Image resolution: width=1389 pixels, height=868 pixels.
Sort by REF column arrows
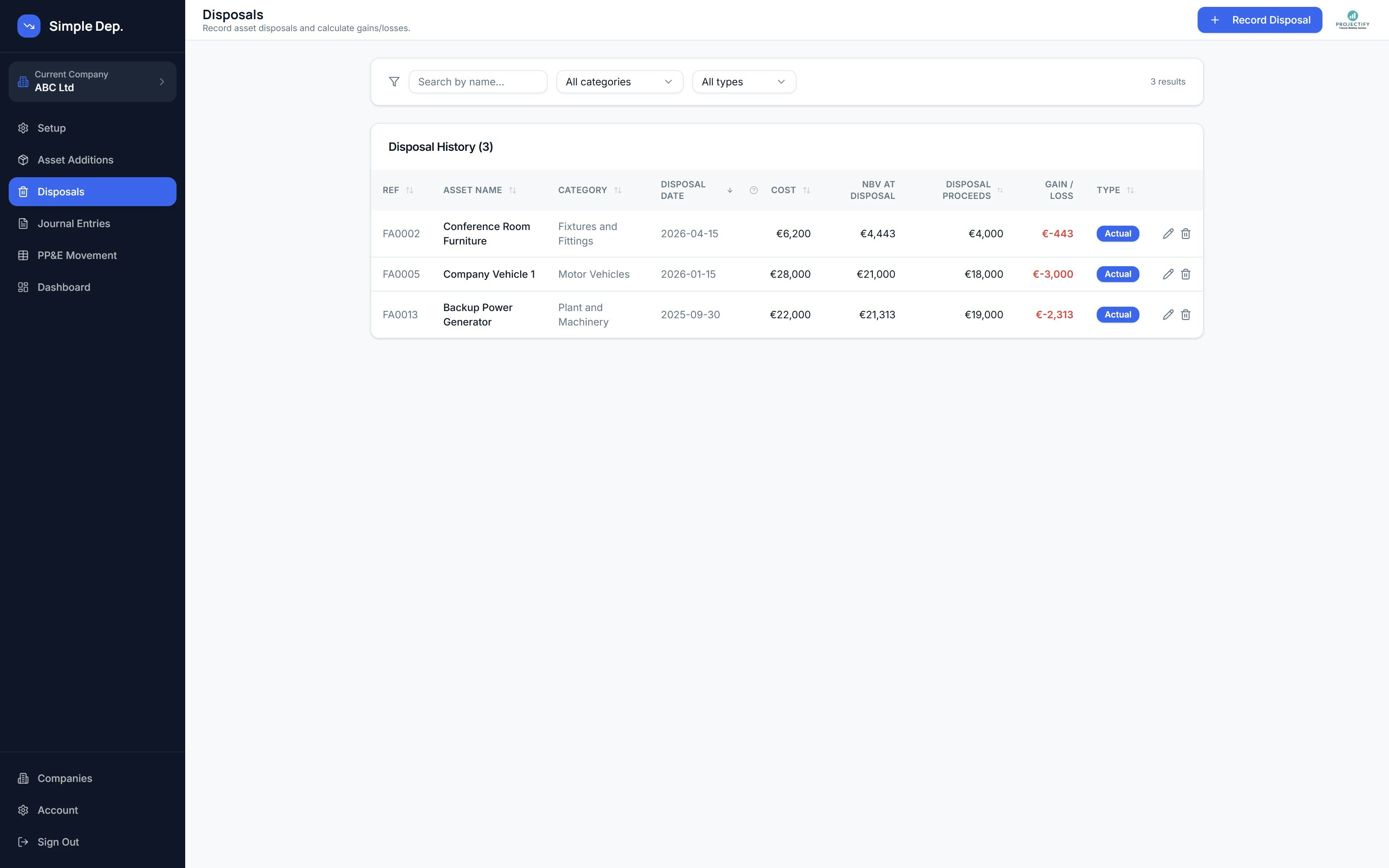409,190
